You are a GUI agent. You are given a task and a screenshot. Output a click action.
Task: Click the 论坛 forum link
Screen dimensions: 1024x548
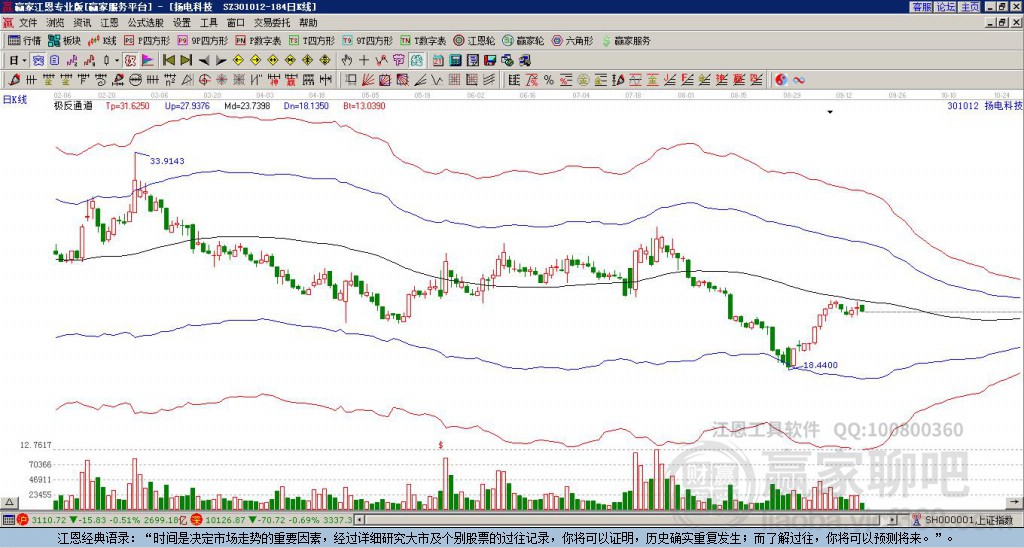click(946, 7)
